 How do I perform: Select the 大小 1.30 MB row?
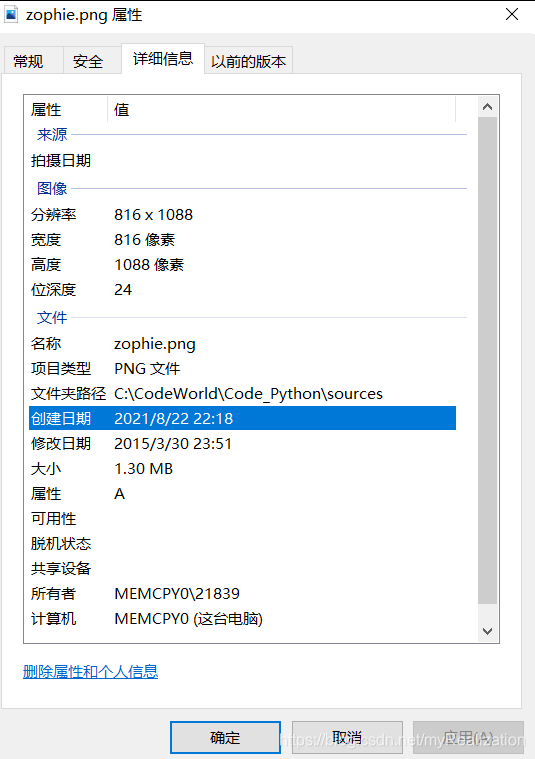pos(243,469)
